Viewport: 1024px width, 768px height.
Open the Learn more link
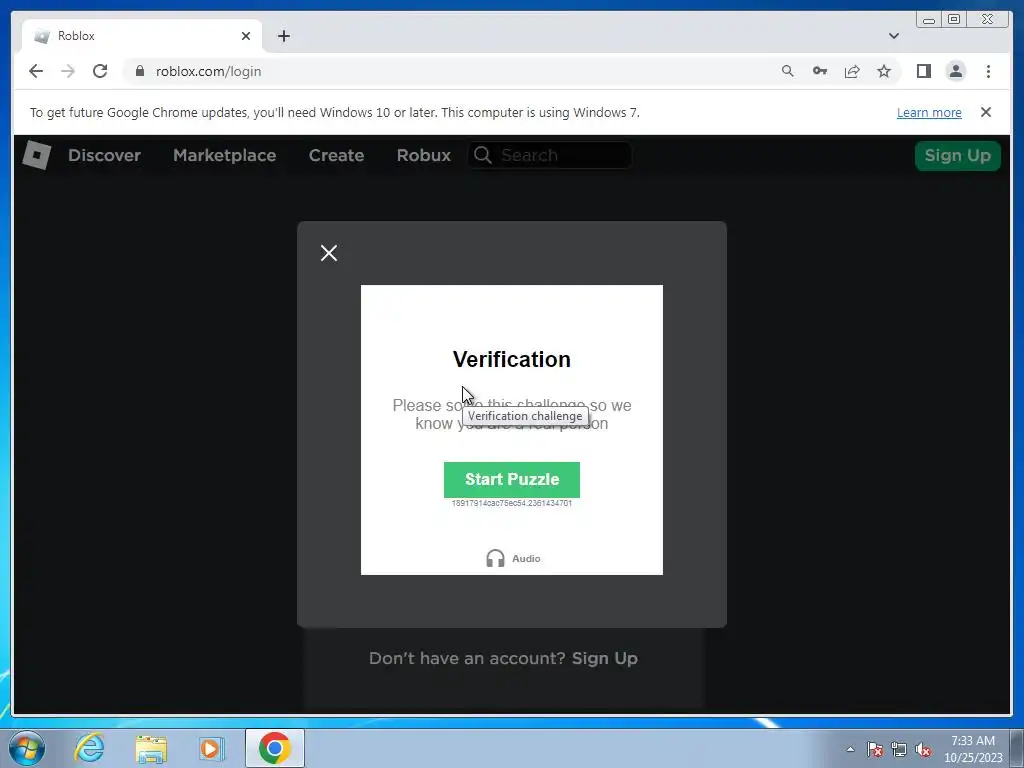929,112
